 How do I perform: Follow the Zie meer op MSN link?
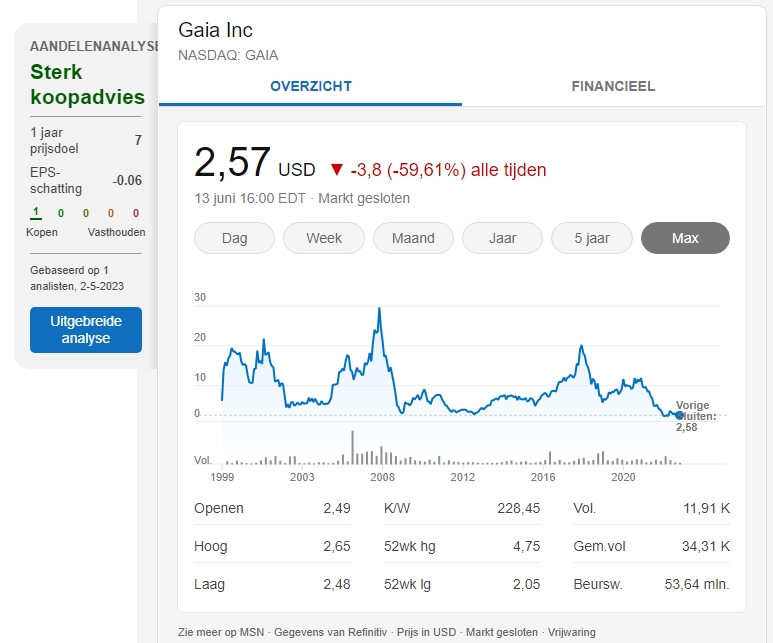click(219, 632)
